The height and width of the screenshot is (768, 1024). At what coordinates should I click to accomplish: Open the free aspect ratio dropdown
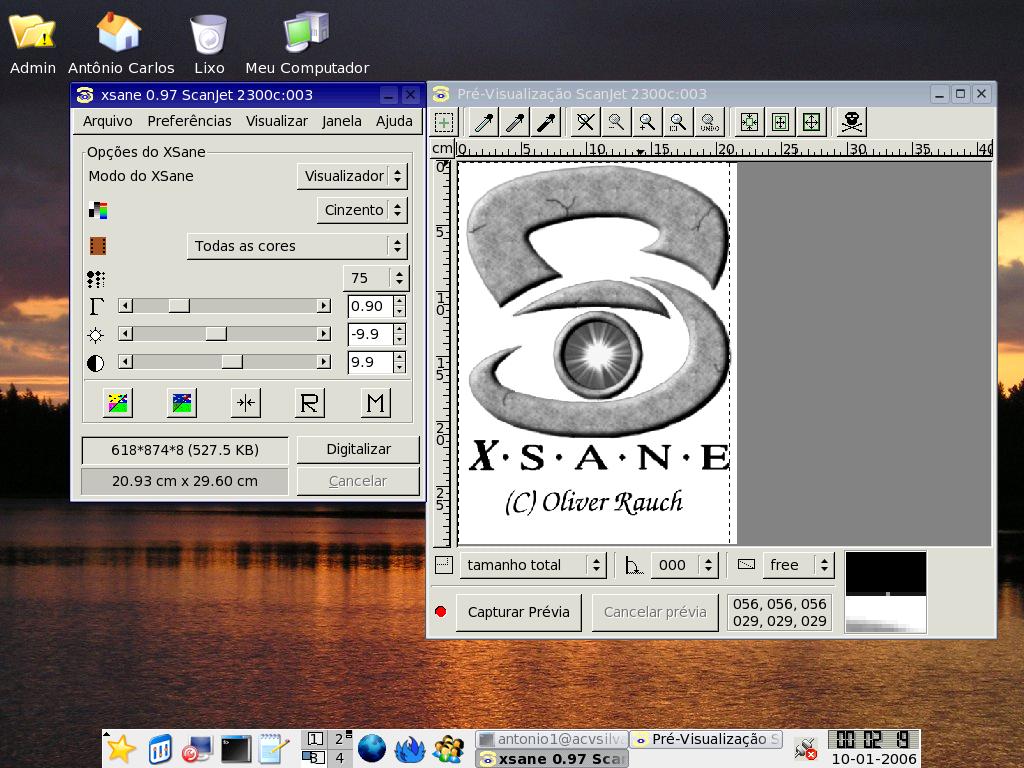click(798, 565)
